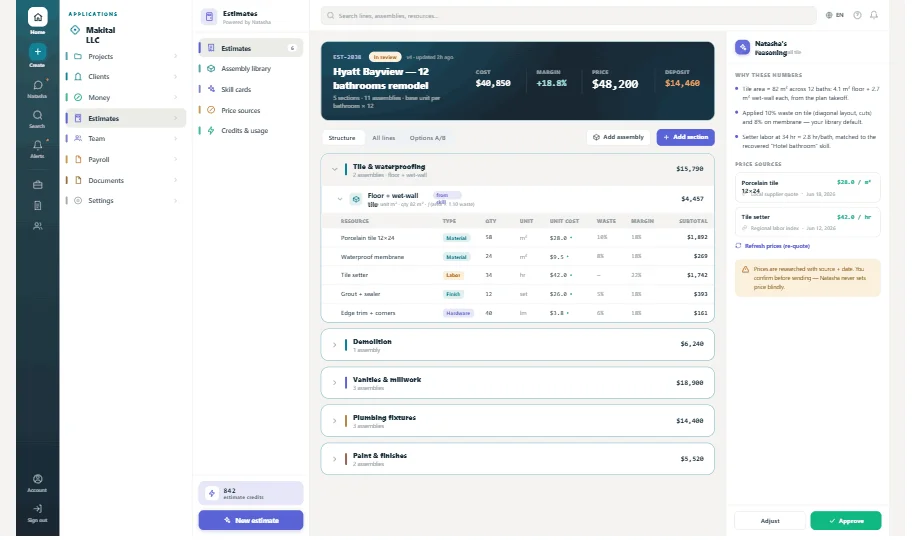Focus the search lines, assemblies field
924x540 pixels.
click(569, 15)
